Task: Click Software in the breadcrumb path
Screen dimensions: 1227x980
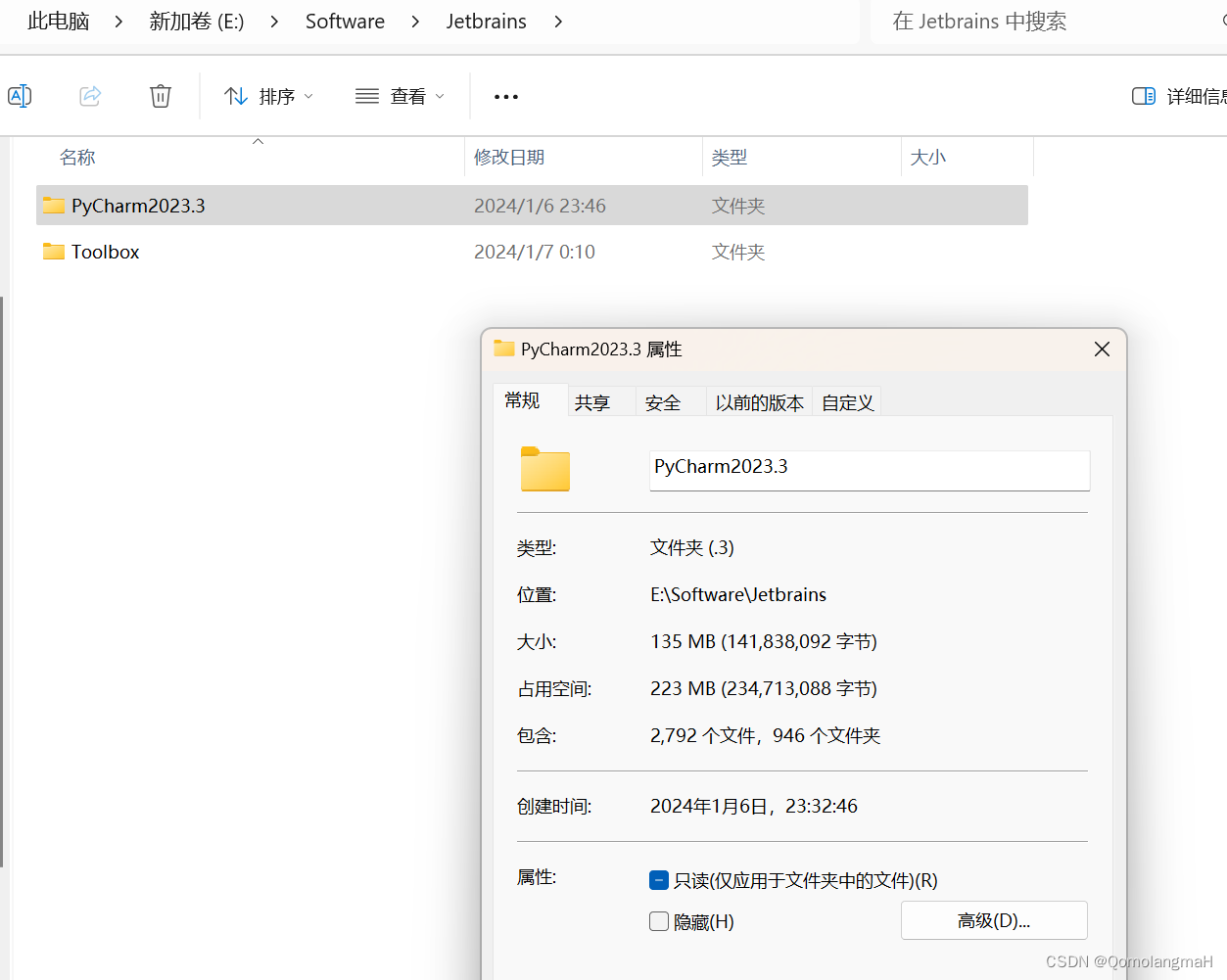Action: (345, 22)
